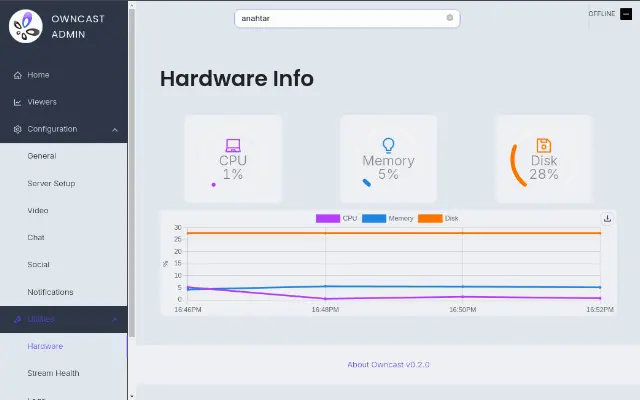Click the sidebar vertical scrollbar
The width and height of the screenshot is (640, 400).
coord(132,171)
